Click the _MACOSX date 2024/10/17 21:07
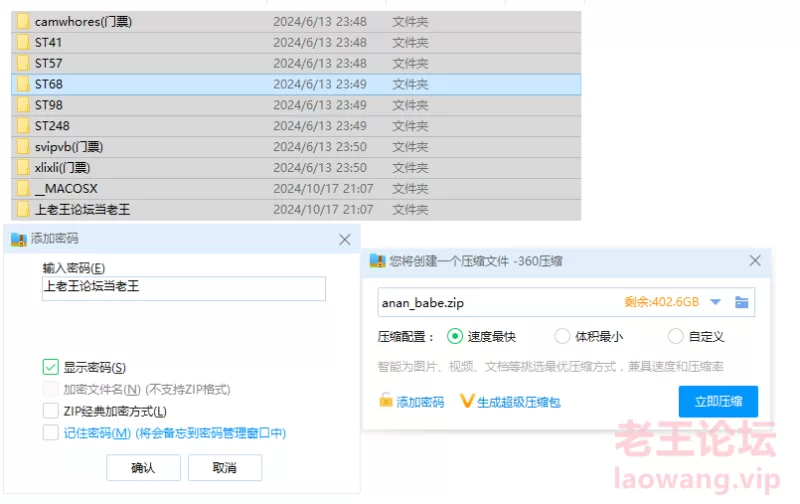 coord(323,189)
